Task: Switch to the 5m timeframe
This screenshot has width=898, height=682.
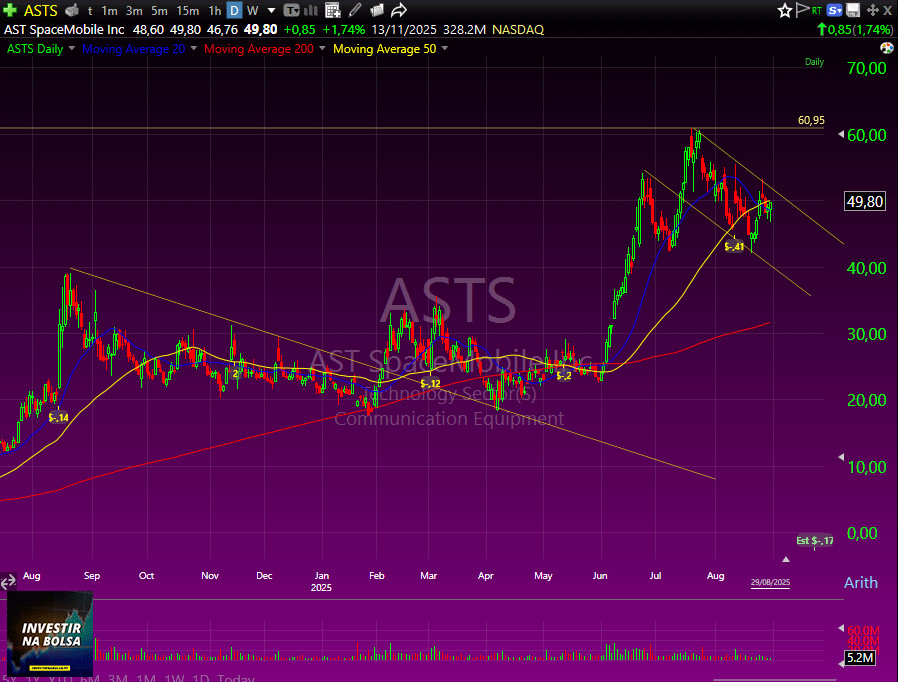Action: pyautogui.click(x=159, y=11)
